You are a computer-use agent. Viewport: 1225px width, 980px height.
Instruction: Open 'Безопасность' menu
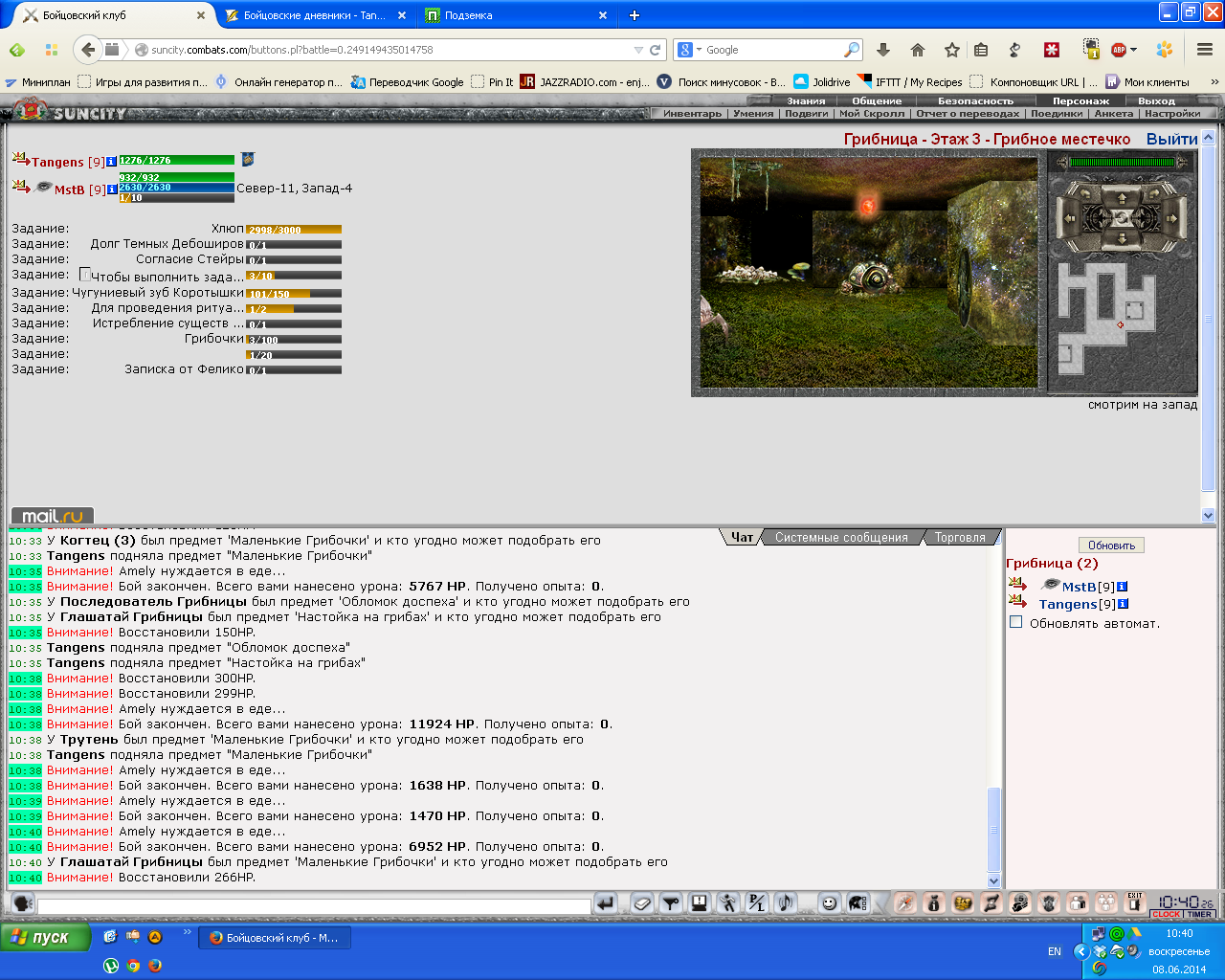click(975, 100)
